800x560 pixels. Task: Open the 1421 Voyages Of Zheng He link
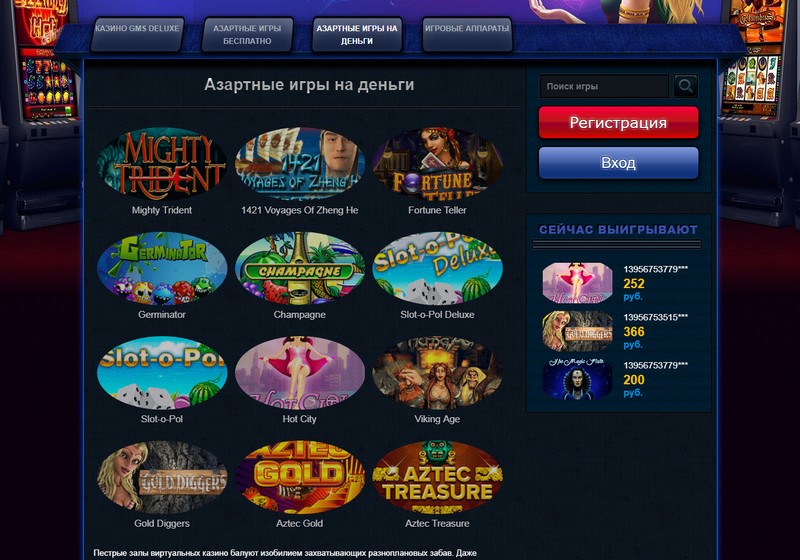pyautogui.click(x=299, y=210)
